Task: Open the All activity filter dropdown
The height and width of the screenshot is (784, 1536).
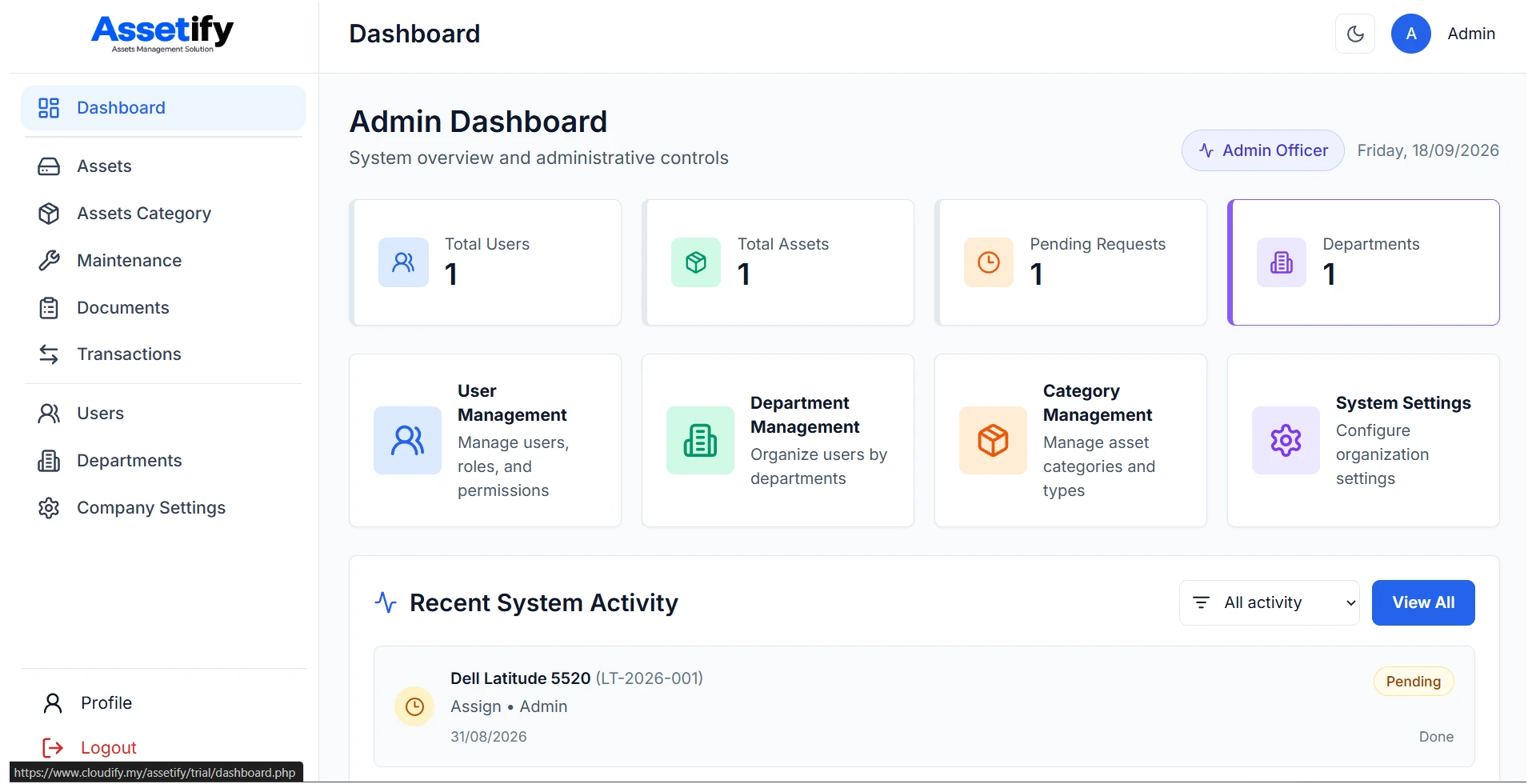Action: point(1269,603)
